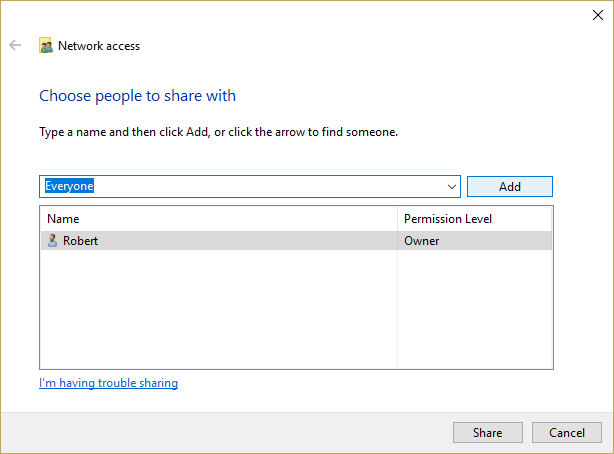Confirm with the Share button
The image size is (614, 454).
pos(488,432)
